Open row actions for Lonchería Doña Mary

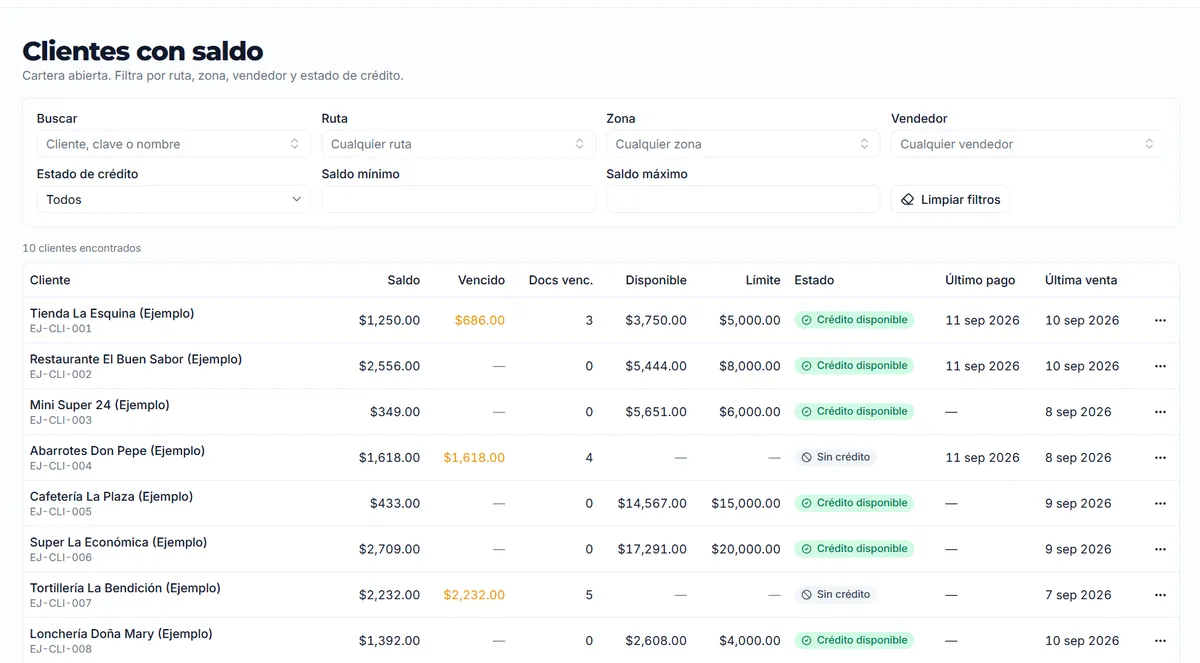pos(1160,641)
